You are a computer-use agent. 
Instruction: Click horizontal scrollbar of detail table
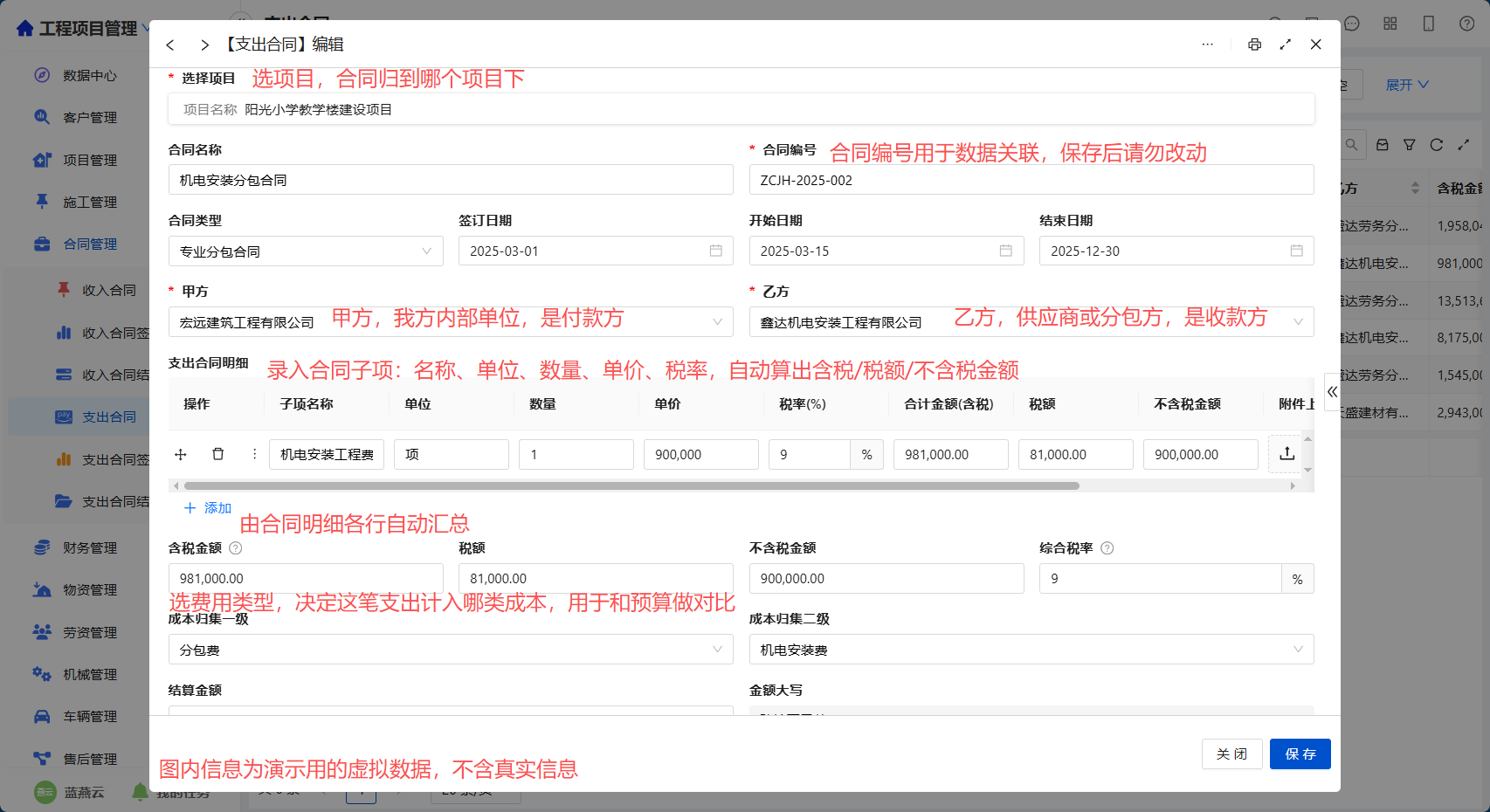point(631,485)
